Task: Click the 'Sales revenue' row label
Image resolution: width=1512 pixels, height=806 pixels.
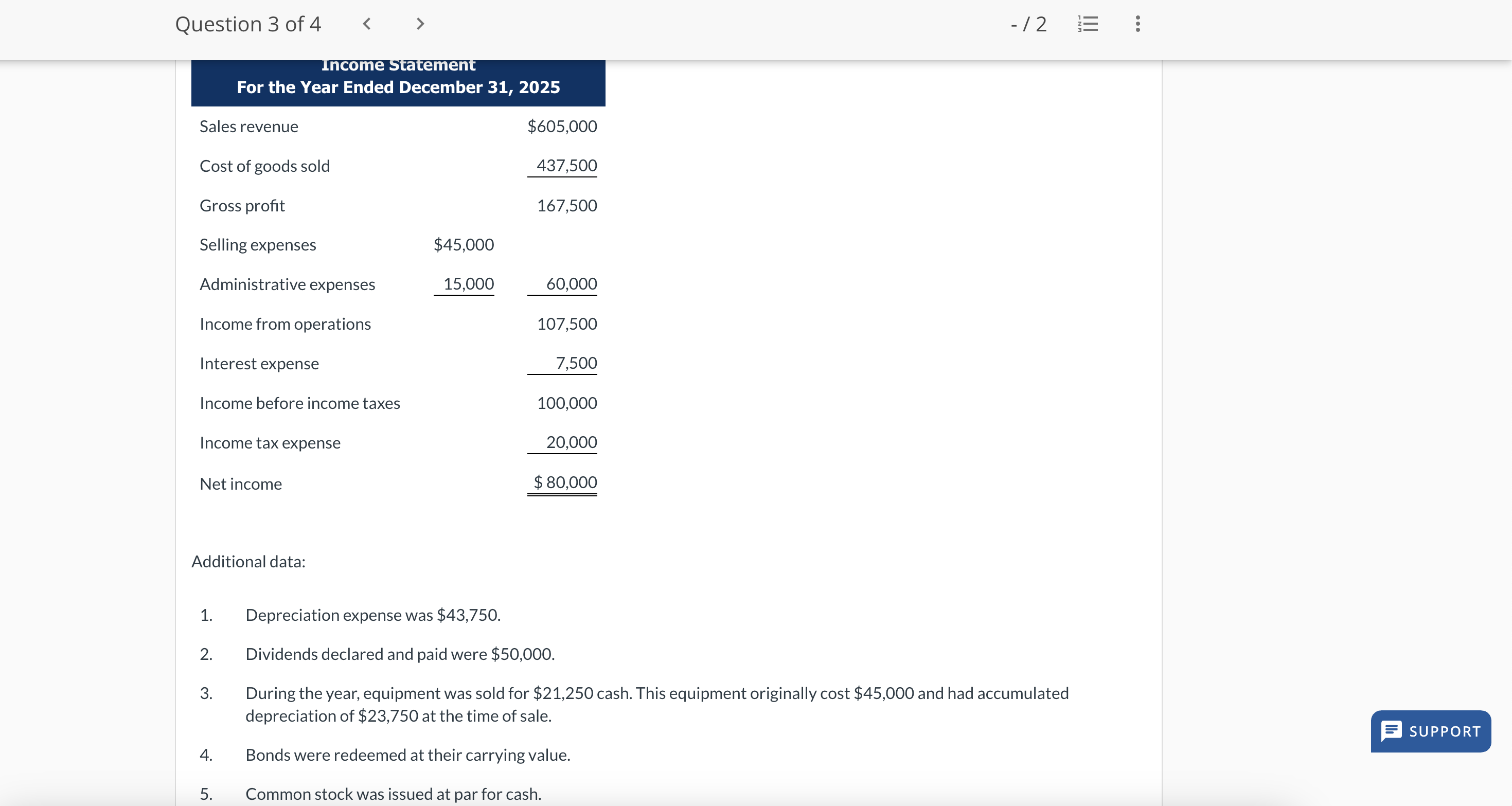Action: coord(249,126)
